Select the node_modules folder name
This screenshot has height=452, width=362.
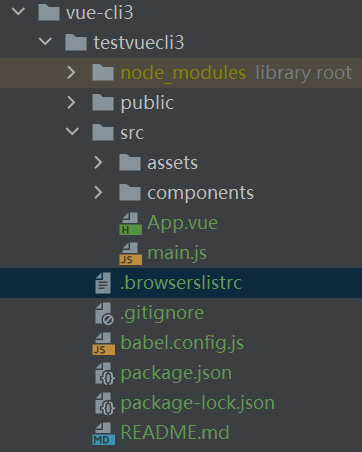183,73
